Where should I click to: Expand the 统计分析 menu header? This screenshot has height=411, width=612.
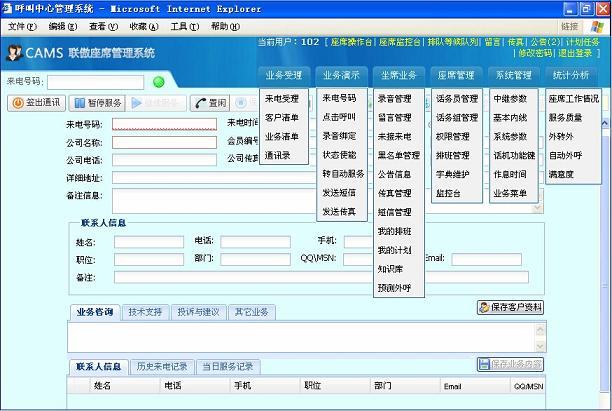point(571,75)
